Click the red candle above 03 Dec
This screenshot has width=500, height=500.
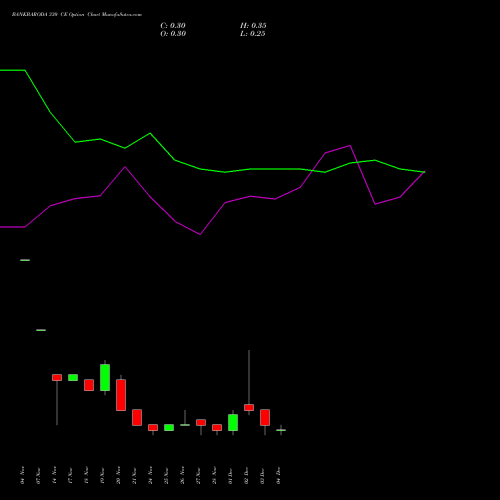265,417
